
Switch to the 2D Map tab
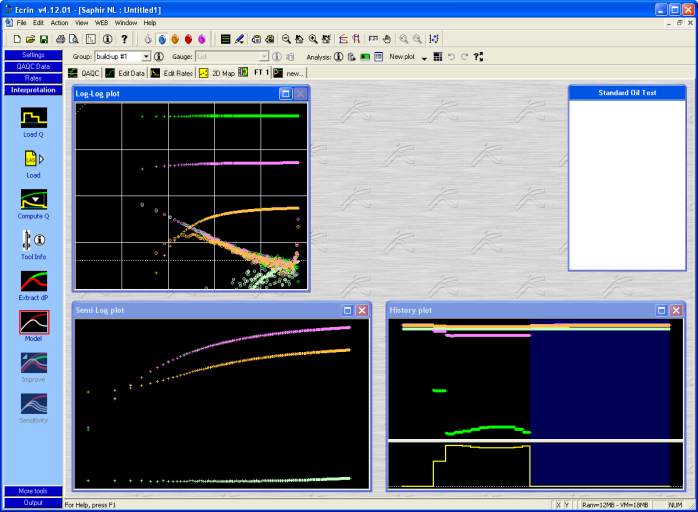coord(217,73)
